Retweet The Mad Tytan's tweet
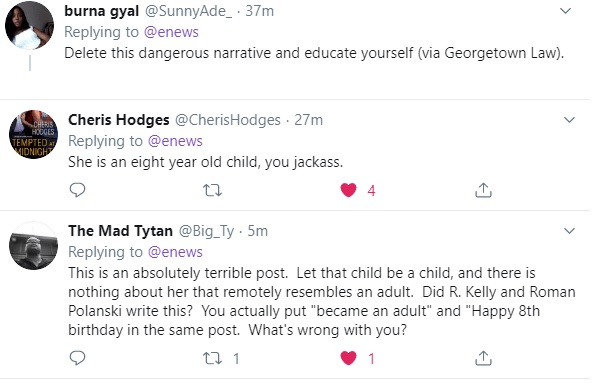This screenshot has height=384, width=611. 212,358
